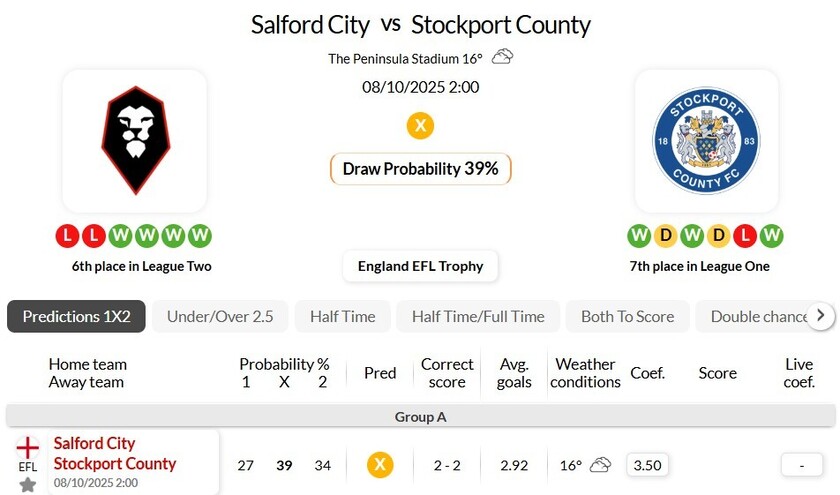This screenshot has width=840, height=495.
Task: Click the Stockport County FC crest logo
Action: click(x=706, y=140)
